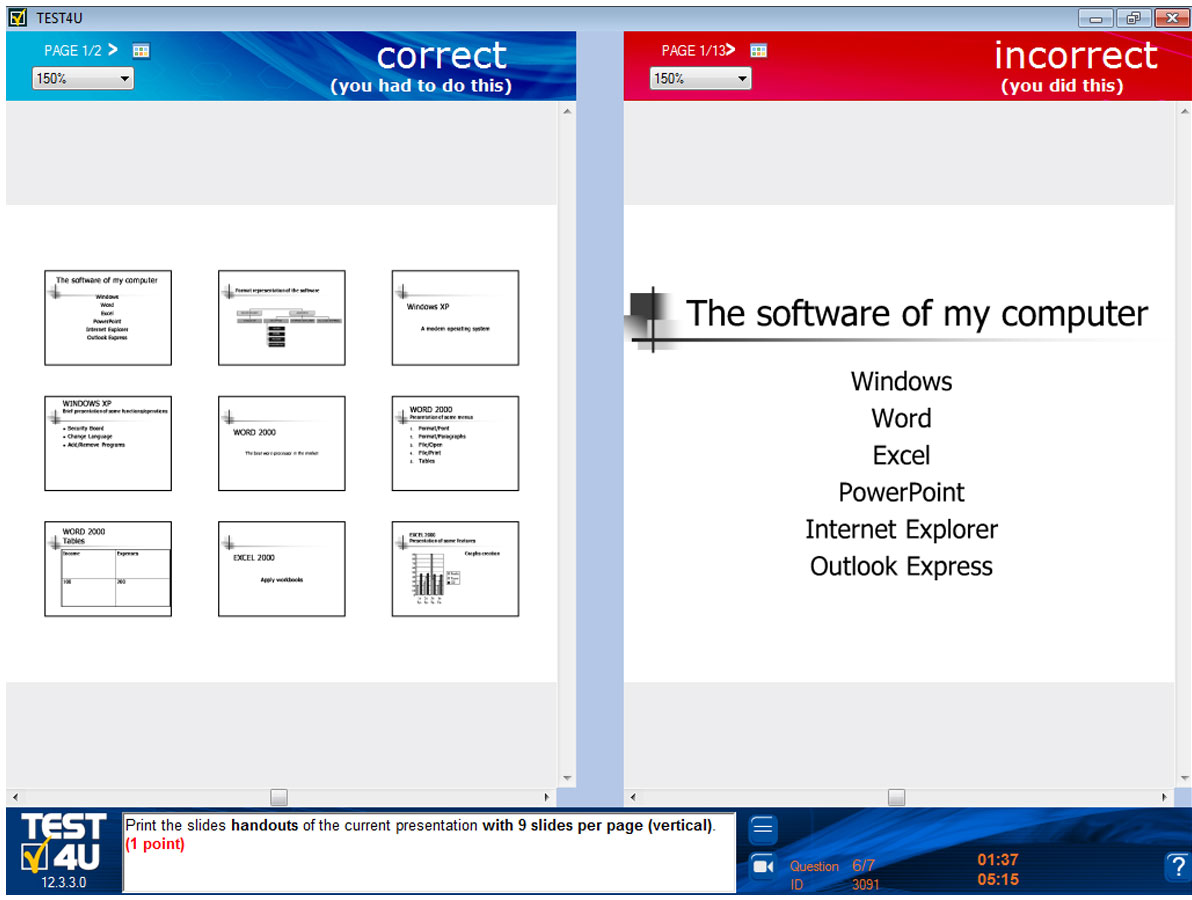Click the 'ID 3091' label
1192x900 pixels.
coord(835,885)
